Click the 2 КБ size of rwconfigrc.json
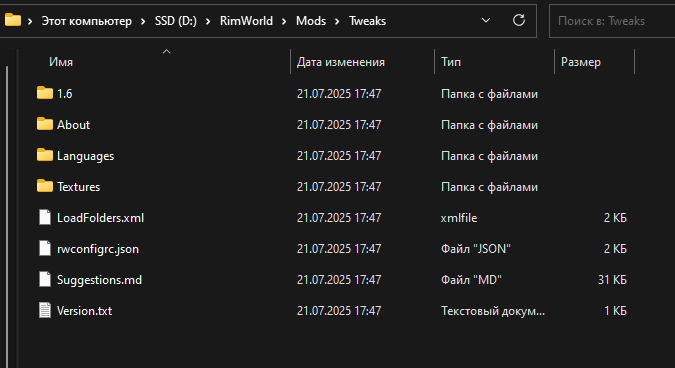Viewport: 675px width, 368px height. [615, 249]
